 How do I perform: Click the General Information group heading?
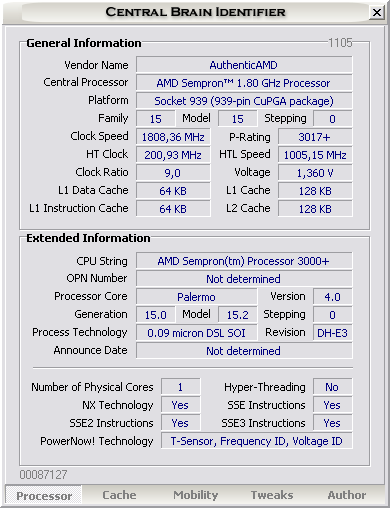click(x=84, y=43)
